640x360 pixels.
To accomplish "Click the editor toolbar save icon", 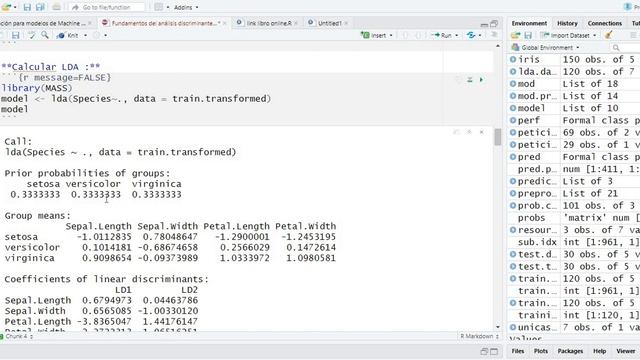I will click(x=16, y=36).
